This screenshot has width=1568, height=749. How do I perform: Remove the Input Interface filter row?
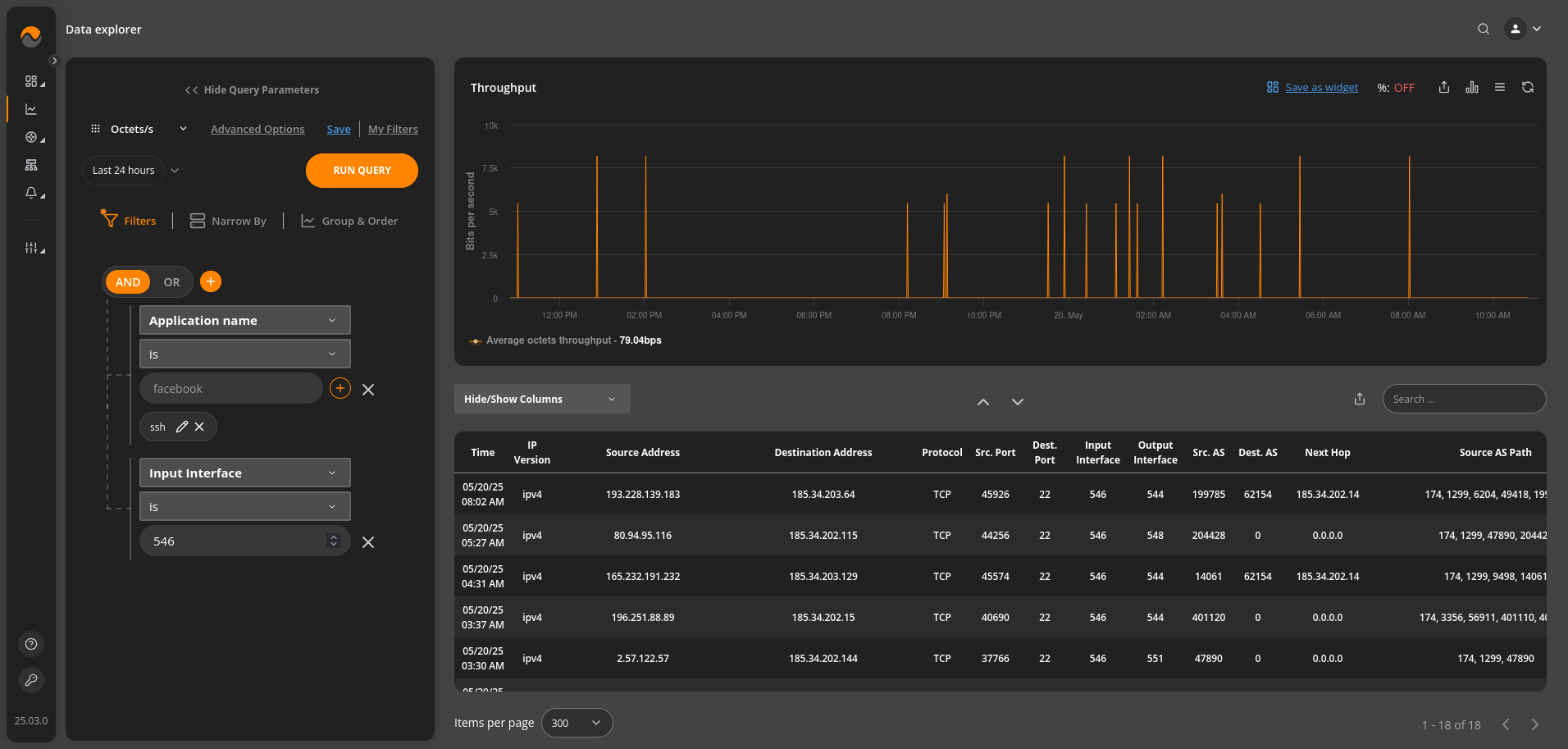(x=368, y=542)
